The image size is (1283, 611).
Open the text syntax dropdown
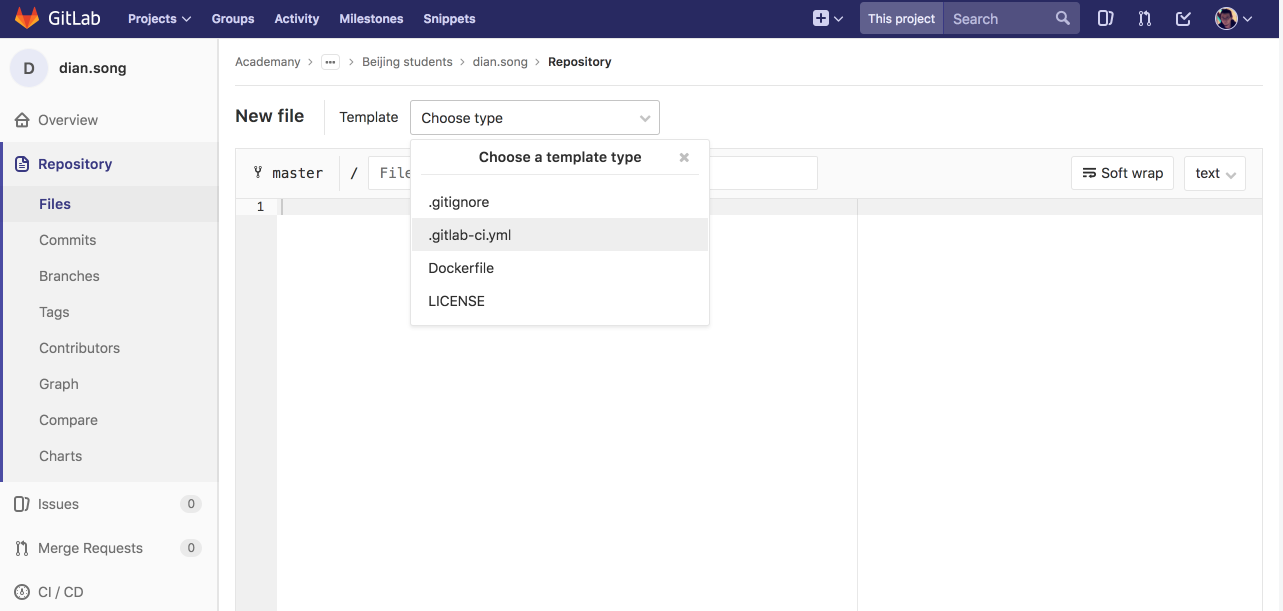(x=1214, y=173)
